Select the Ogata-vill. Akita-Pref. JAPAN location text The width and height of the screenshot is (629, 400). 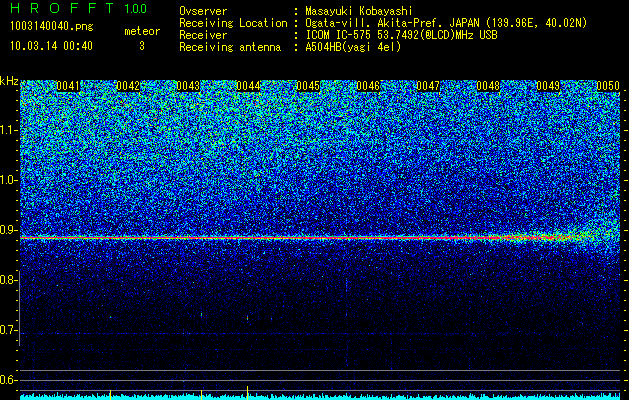tap(446, 23)
